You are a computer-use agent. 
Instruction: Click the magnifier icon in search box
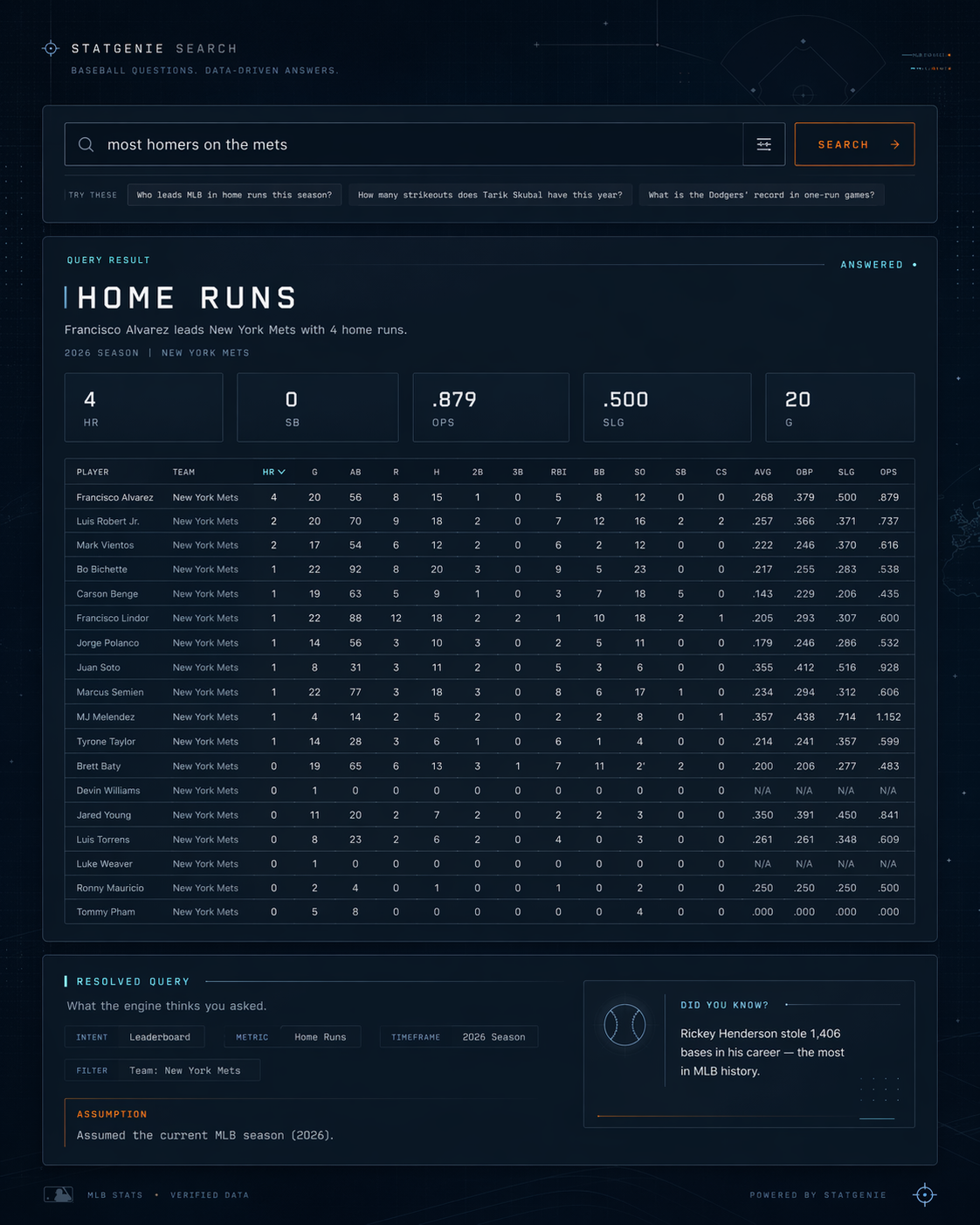tap(86, 144)
